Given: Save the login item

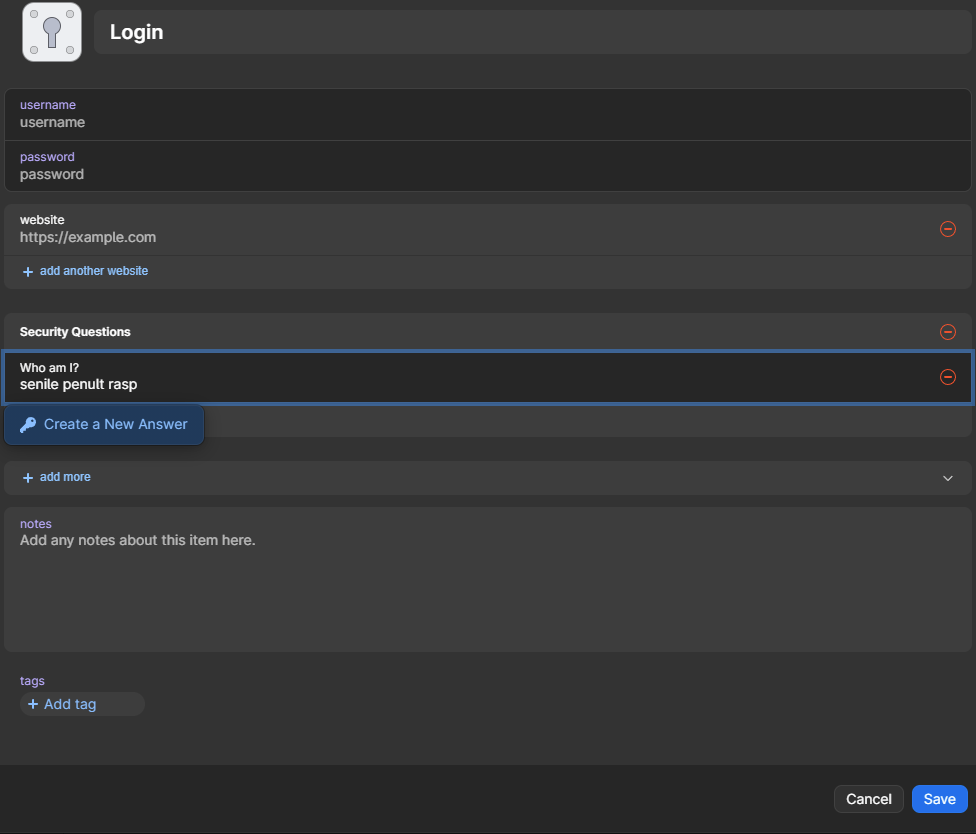Looking at the screenshot, I should click(939, 799).
